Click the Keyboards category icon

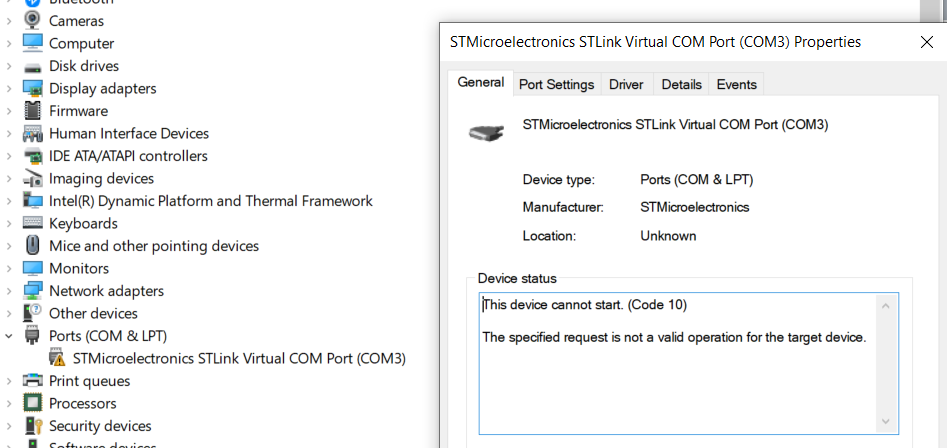33,223
